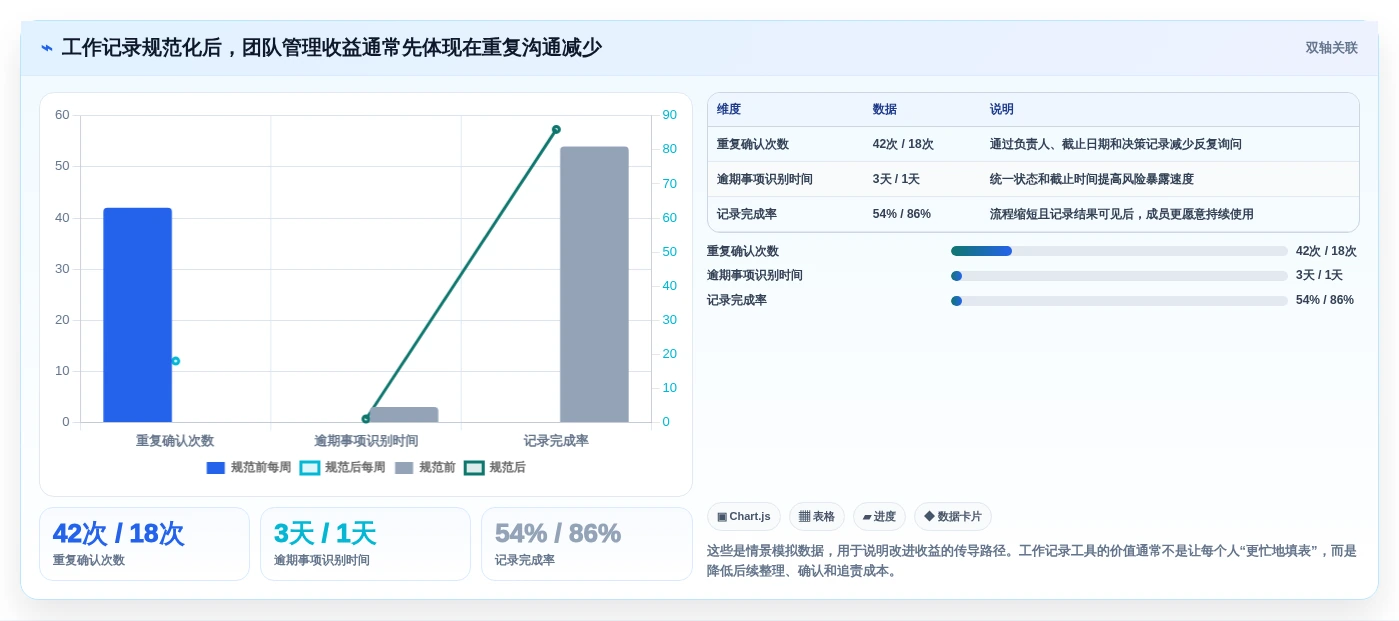1399x621 pixels.
Task: Open the 54% / 86% data card
Action: tap(587, 544)
